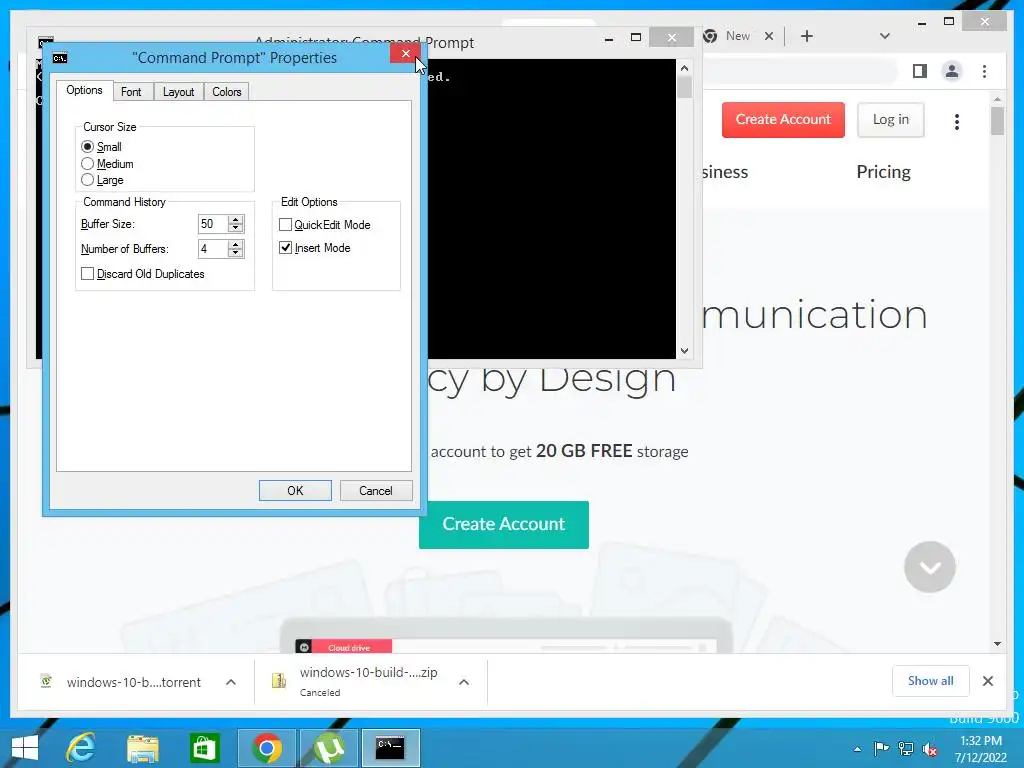Open uTorrent from the taskbar
This screenshot has width=1024, height=768.
pos(328,748)
